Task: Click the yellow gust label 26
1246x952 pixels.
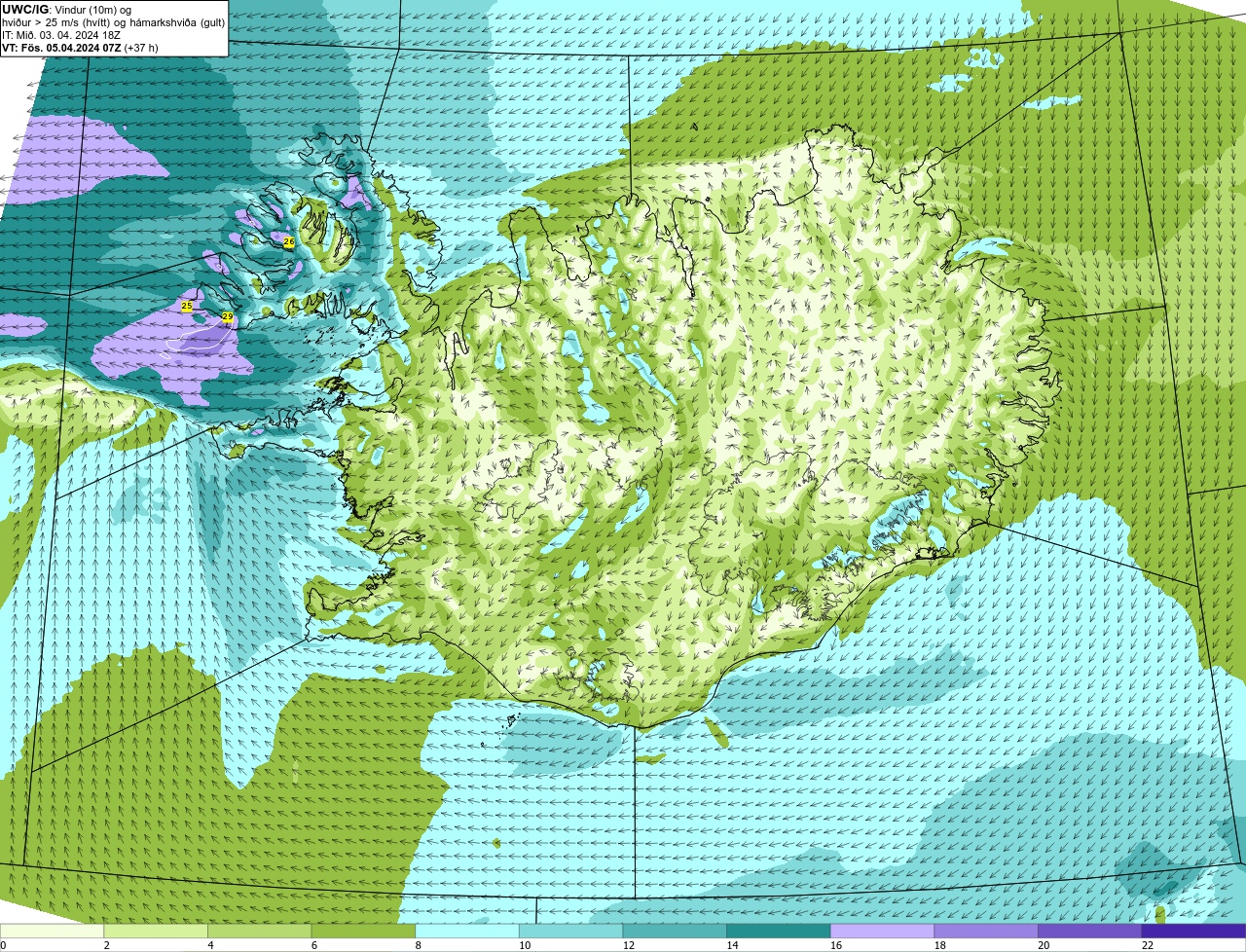Action: [x=289, y=241]
